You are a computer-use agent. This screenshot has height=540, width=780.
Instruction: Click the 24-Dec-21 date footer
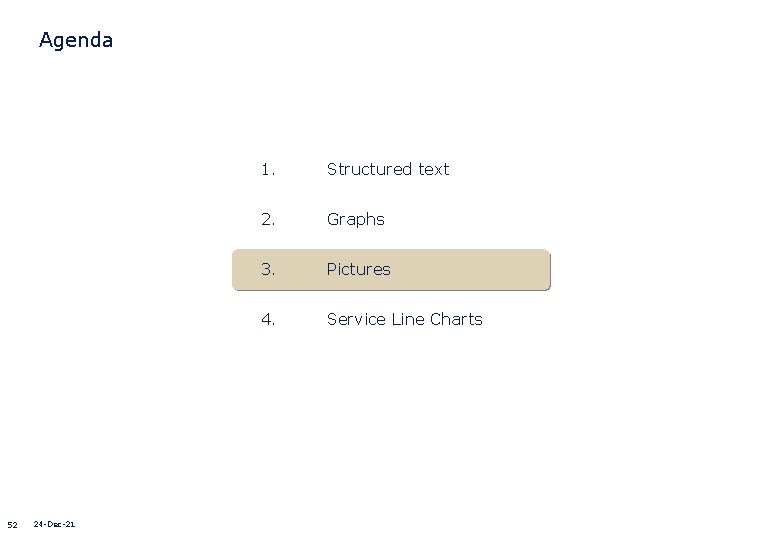tap(54, 524)
